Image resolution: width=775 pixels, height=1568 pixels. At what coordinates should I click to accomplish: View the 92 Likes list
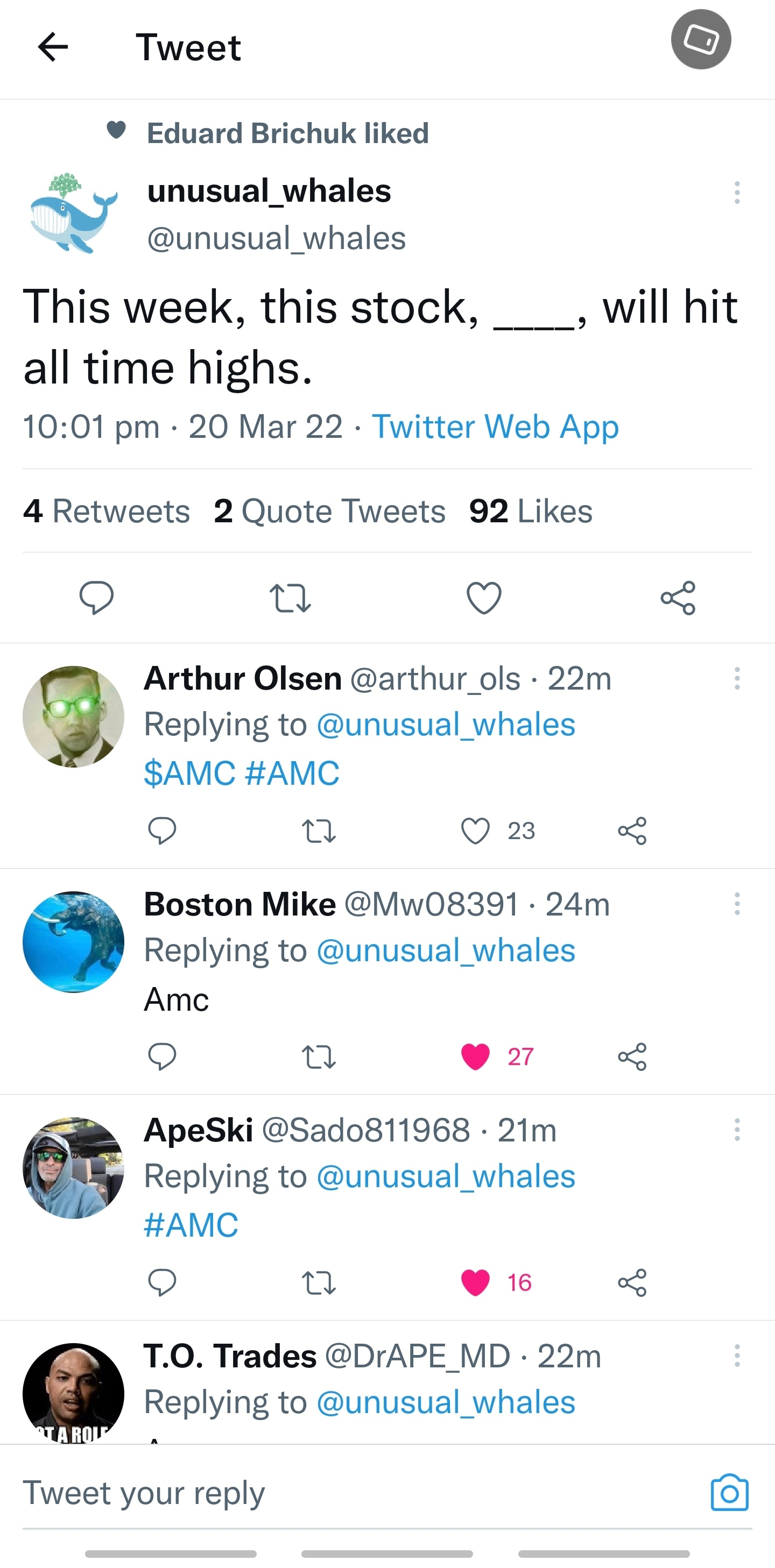530,510
